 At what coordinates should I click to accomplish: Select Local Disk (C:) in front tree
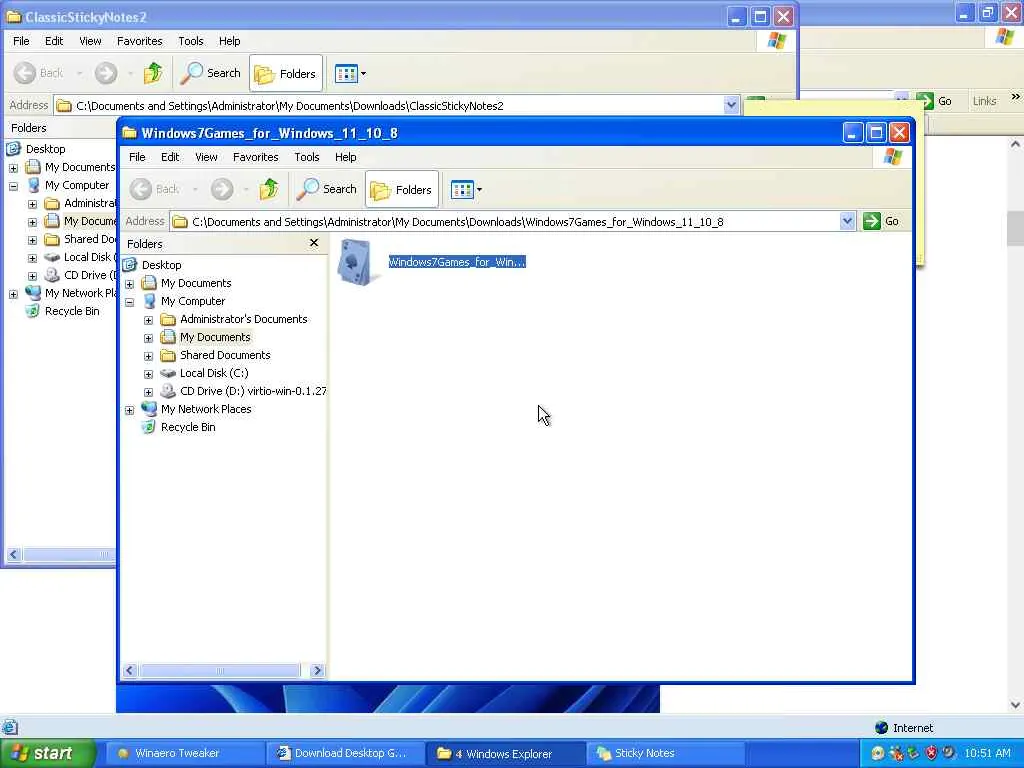pyautogui.click(x=214, y=373)
